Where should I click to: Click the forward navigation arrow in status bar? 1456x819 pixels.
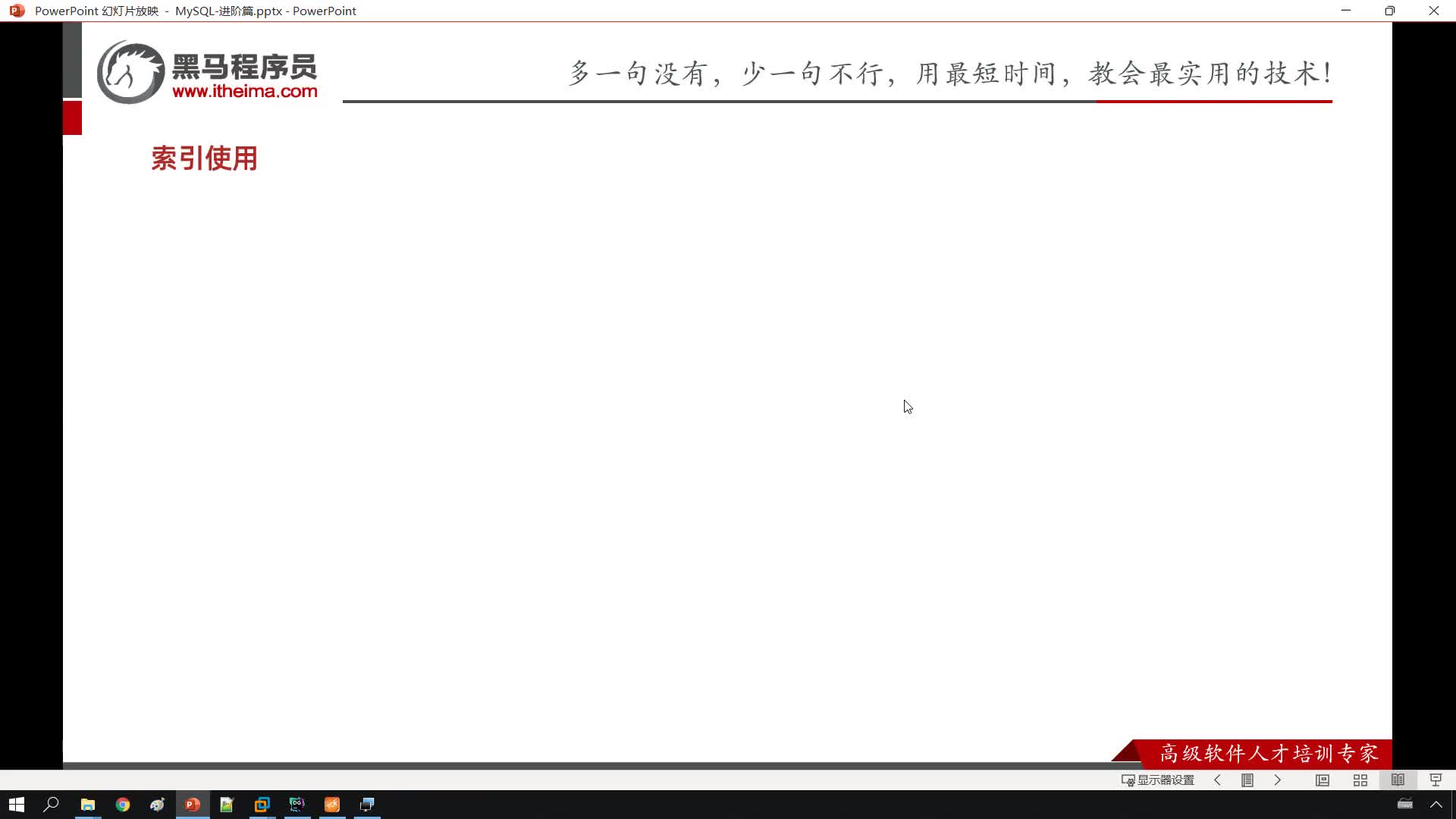(x=1281, y=780)
